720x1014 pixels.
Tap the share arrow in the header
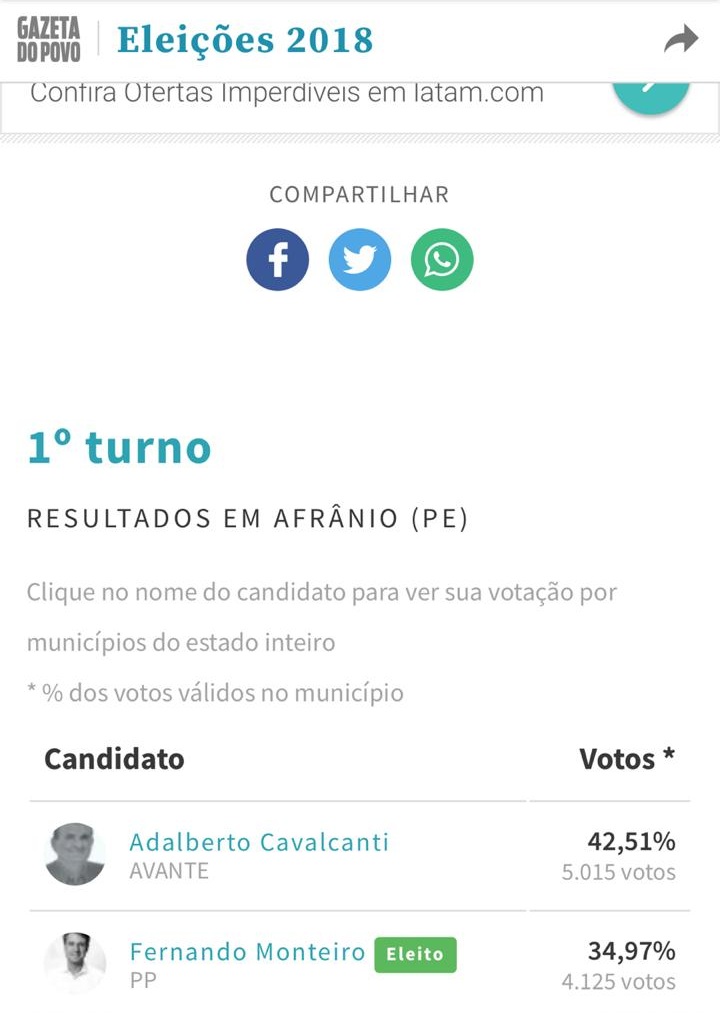coord(681,39)
